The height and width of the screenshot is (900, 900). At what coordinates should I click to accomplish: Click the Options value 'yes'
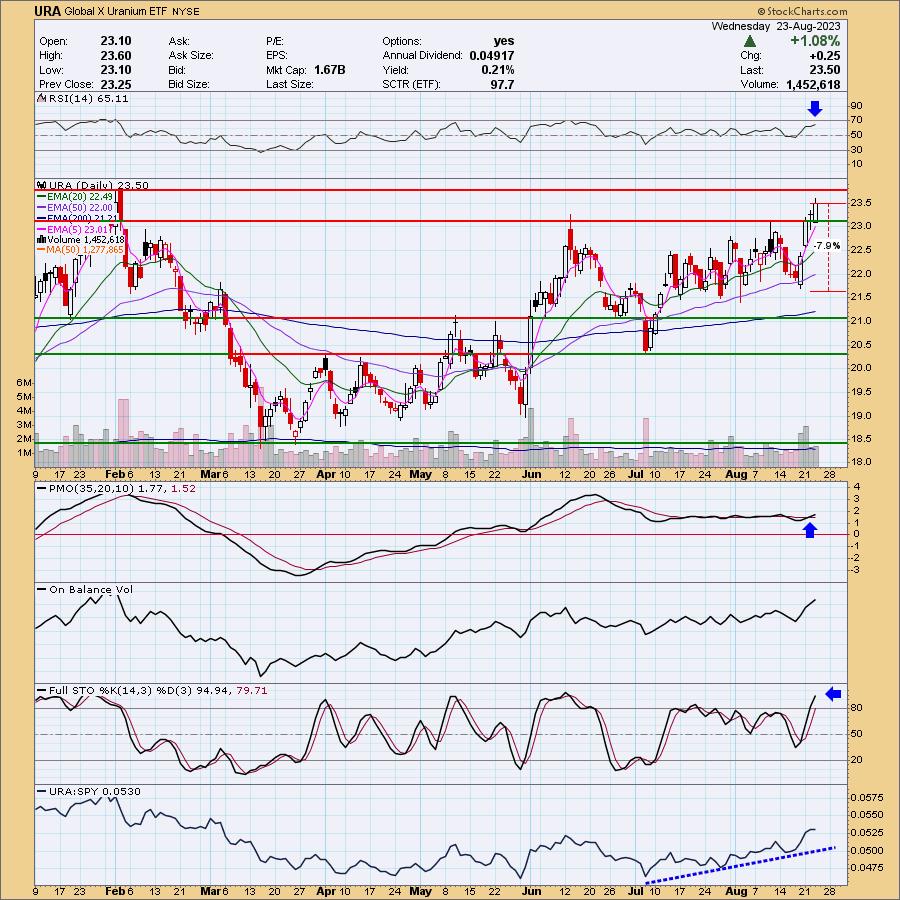[x=503, y=41]
